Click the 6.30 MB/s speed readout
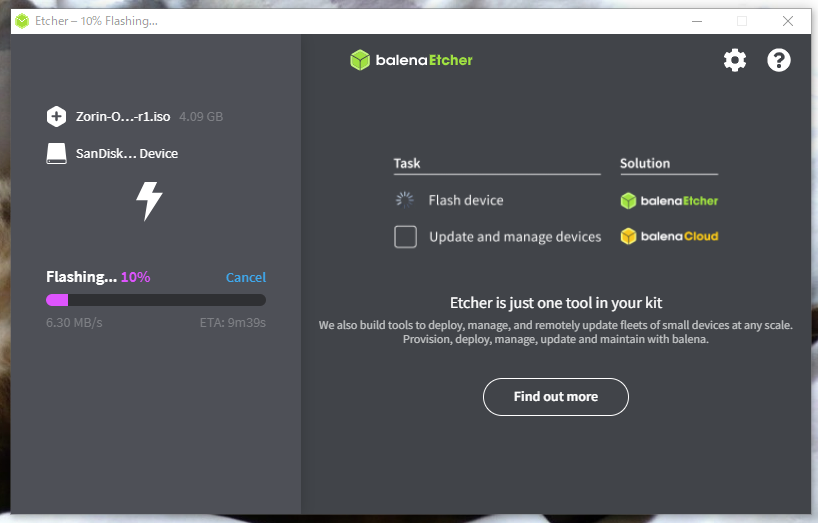 click(74, 323)
